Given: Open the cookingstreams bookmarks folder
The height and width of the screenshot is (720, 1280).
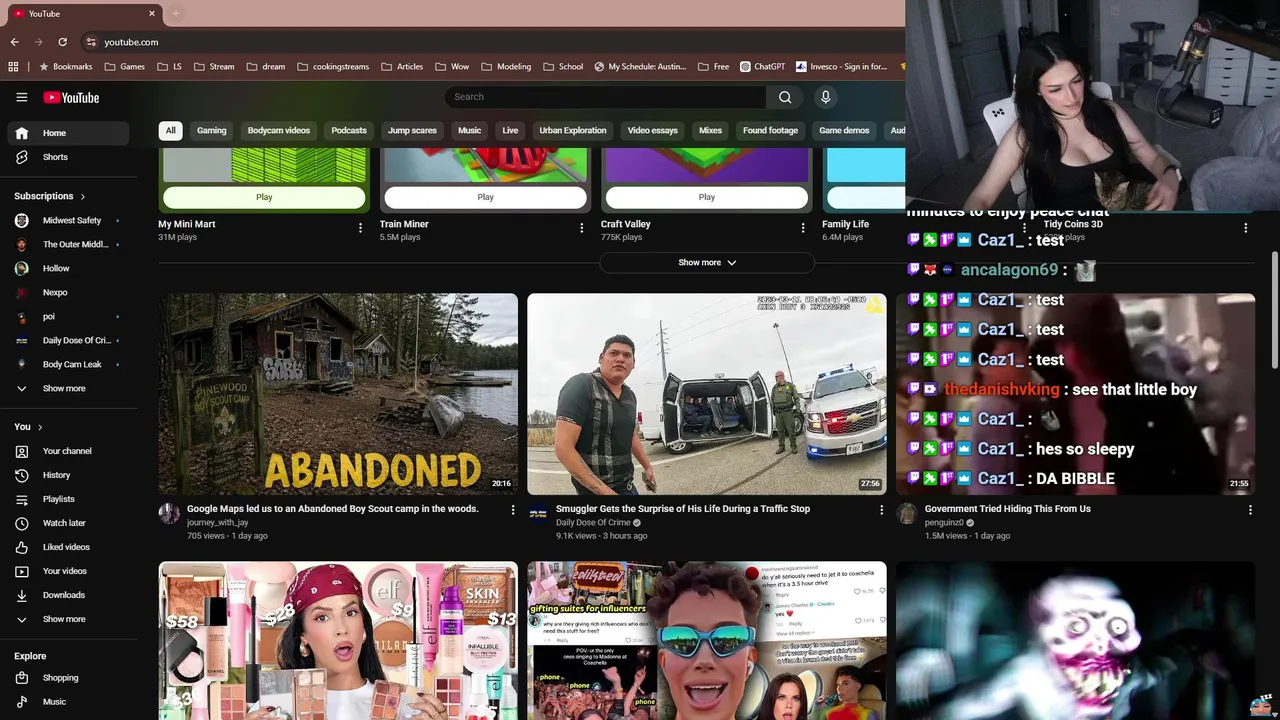Looking at the screenshot, I should tap(333, 67).
